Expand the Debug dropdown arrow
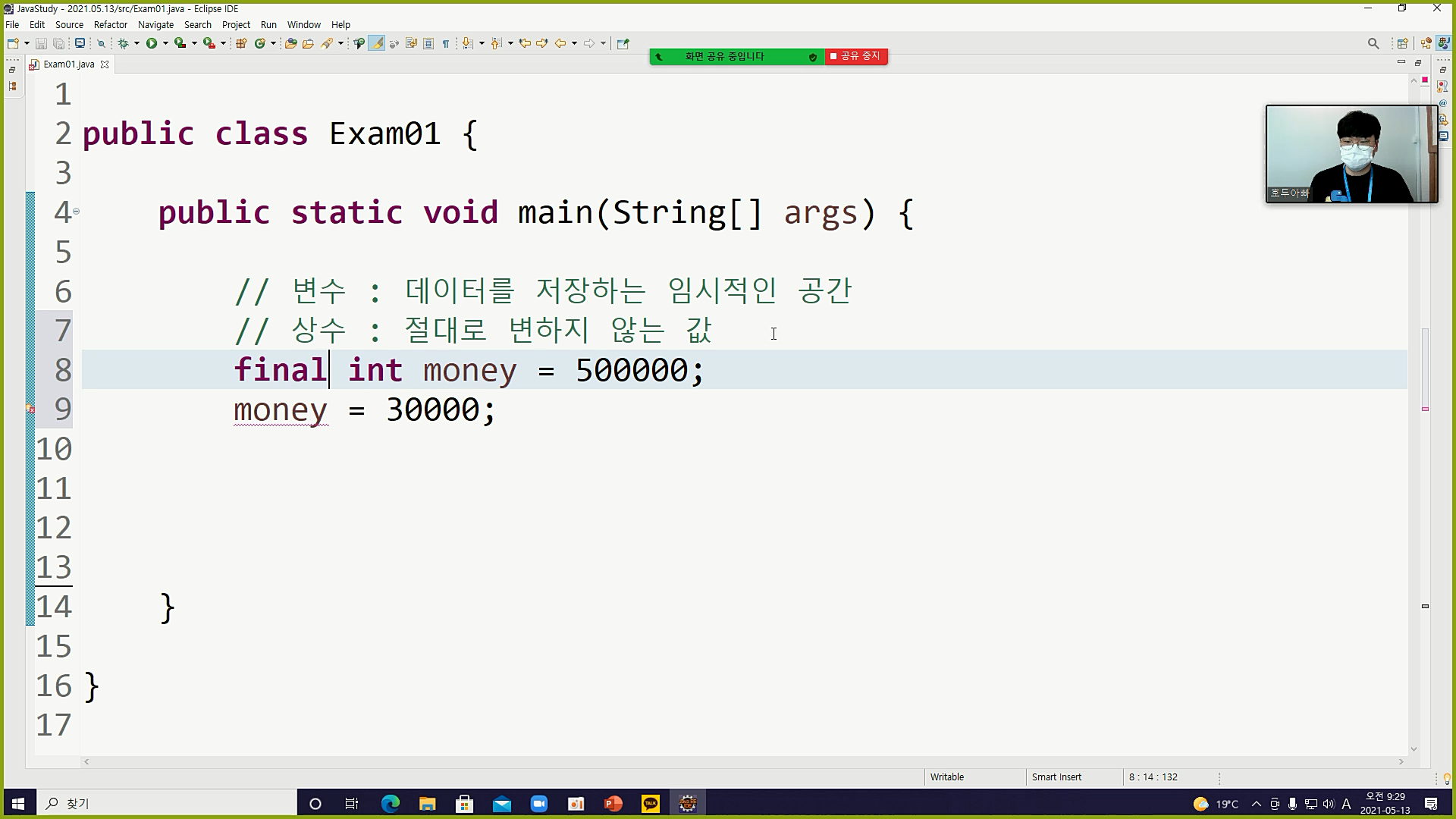The image size is (1456, 819). 136,43
